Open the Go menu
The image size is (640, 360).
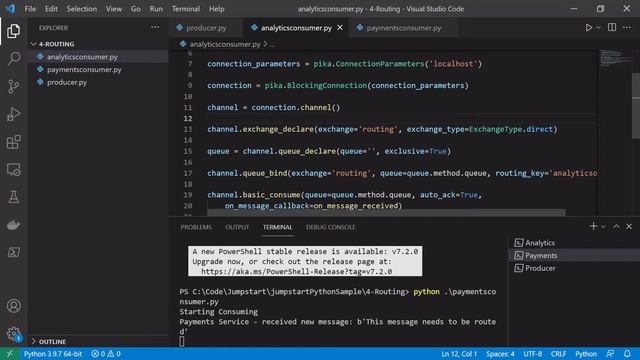pos(136,9)
